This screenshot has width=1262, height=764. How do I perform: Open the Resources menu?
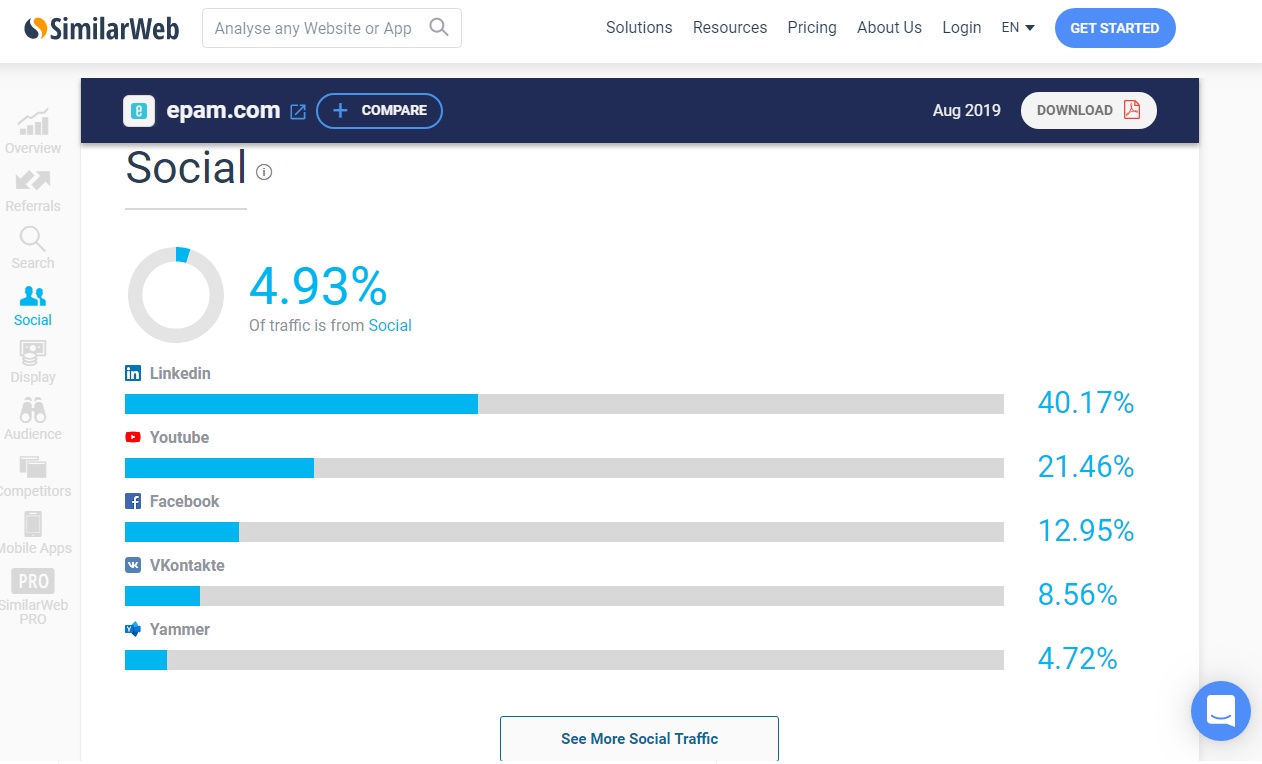click(730, 28)
